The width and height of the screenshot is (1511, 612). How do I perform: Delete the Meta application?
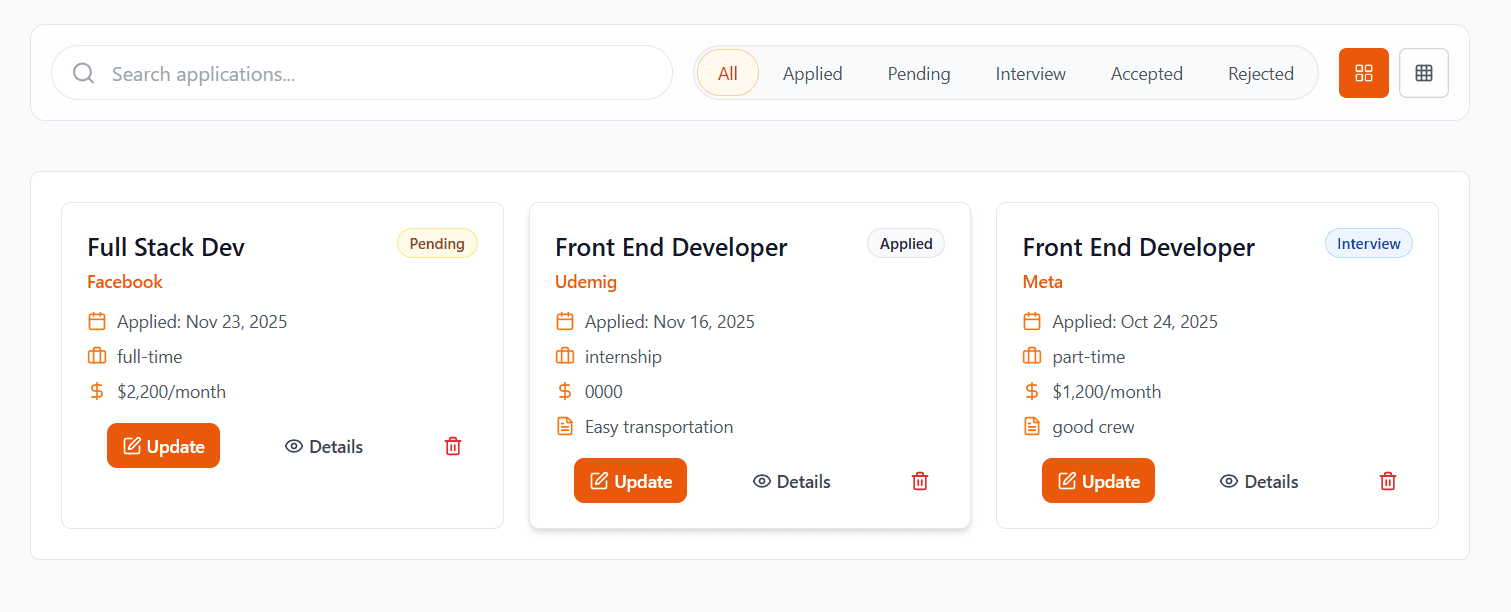pyautogui.click(x=1388, y=481)
